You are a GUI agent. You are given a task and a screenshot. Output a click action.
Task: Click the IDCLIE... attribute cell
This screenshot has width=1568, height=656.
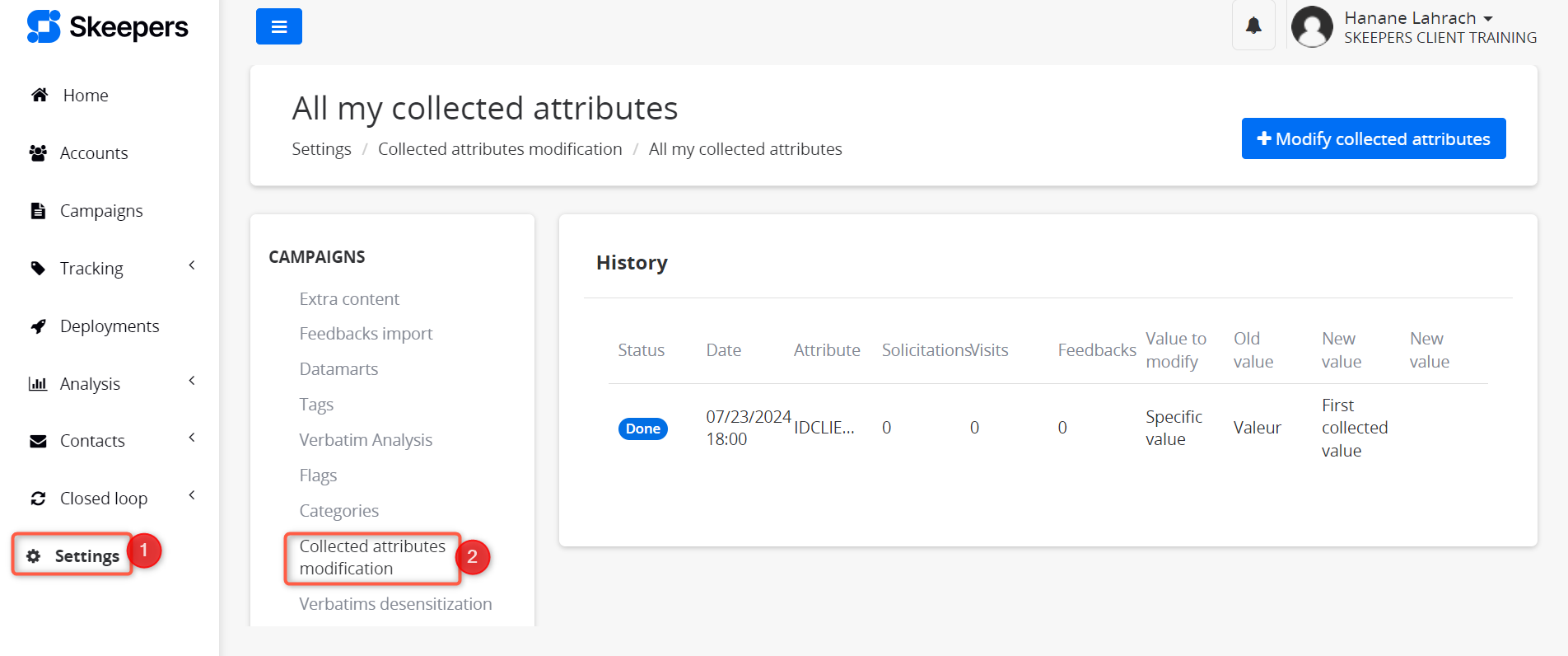[824, 428]
